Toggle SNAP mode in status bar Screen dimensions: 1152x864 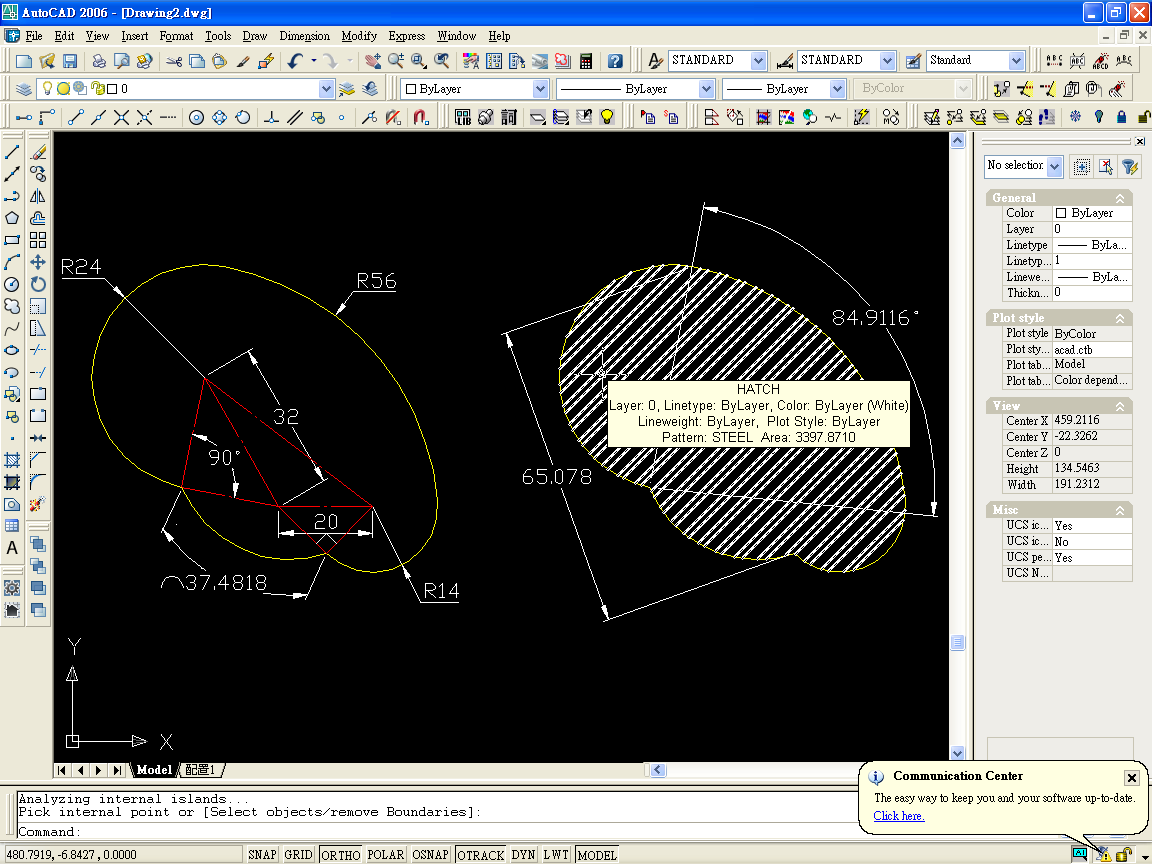pyautogui.click(x=262, y=854)
